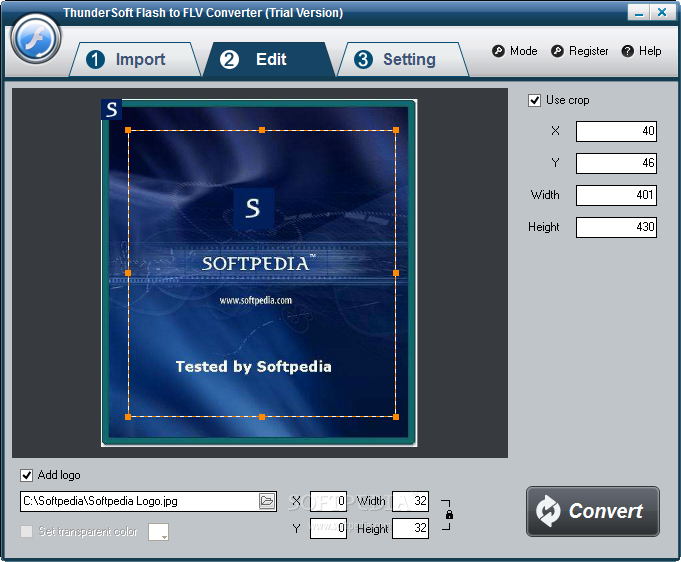Image resolution: width=681 pixels, height=562 pixels.
Task: Click the crop Y value field
Action: point(616,163)
